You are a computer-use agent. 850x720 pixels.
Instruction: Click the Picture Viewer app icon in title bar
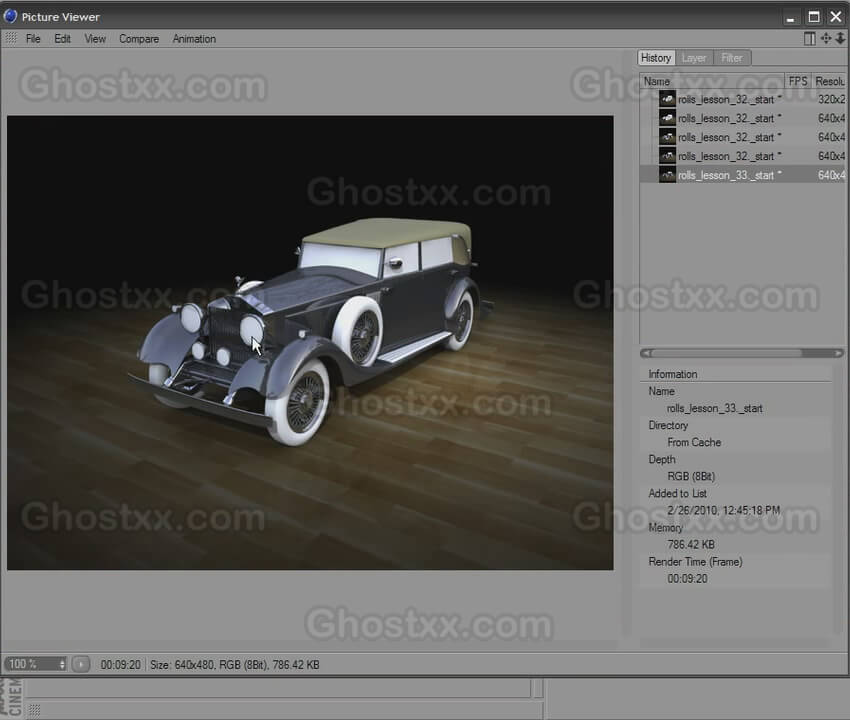tap(10, 16)
